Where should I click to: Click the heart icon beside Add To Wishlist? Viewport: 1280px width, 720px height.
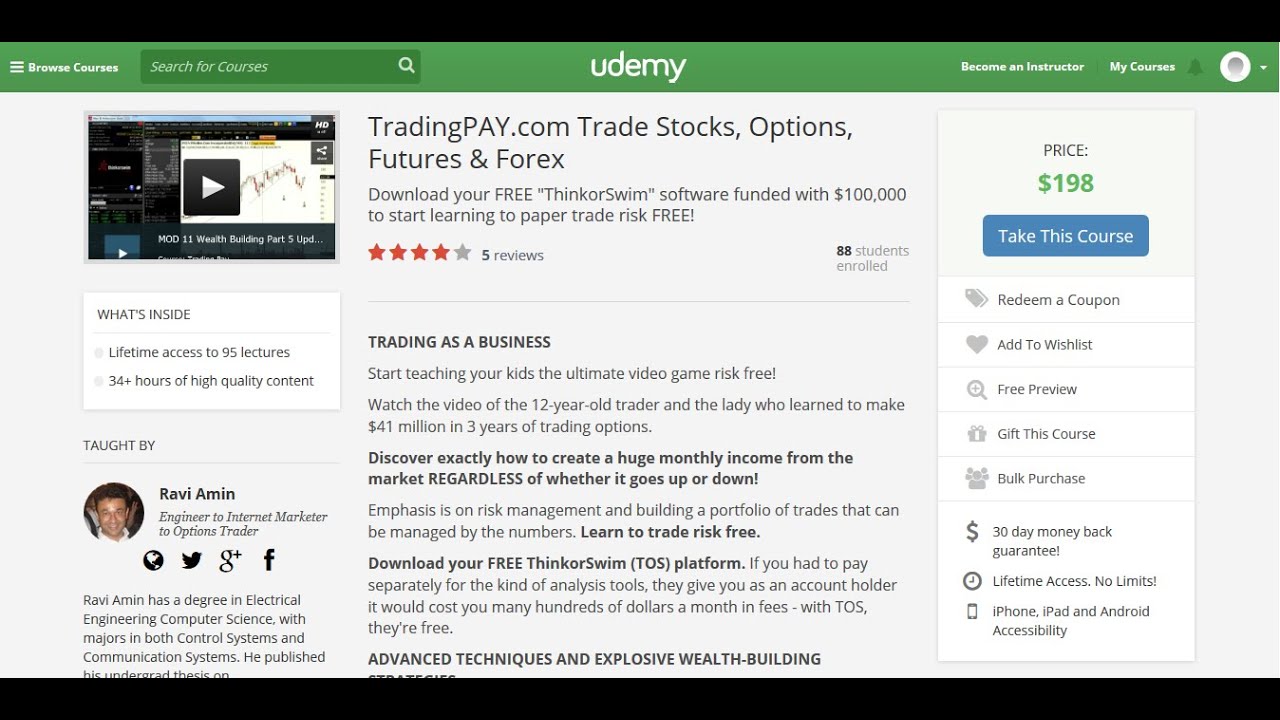pyautogui.click(x=977, y=344)
